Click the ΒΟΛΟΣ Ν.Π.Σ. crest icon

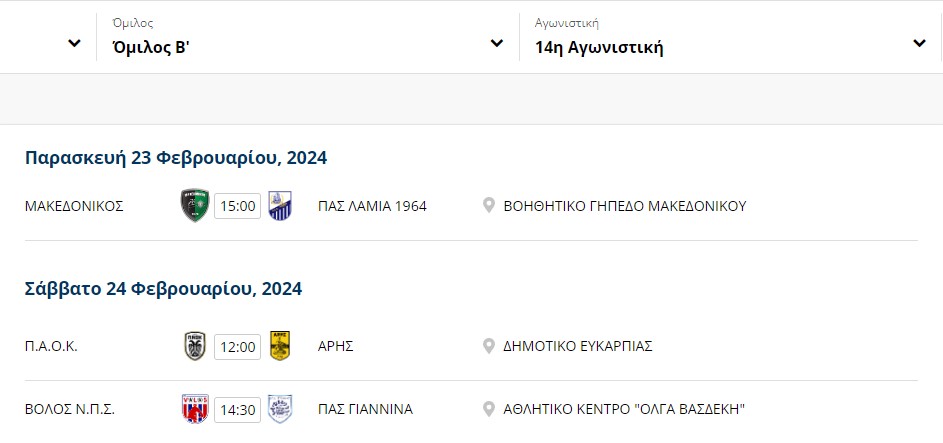195,409
